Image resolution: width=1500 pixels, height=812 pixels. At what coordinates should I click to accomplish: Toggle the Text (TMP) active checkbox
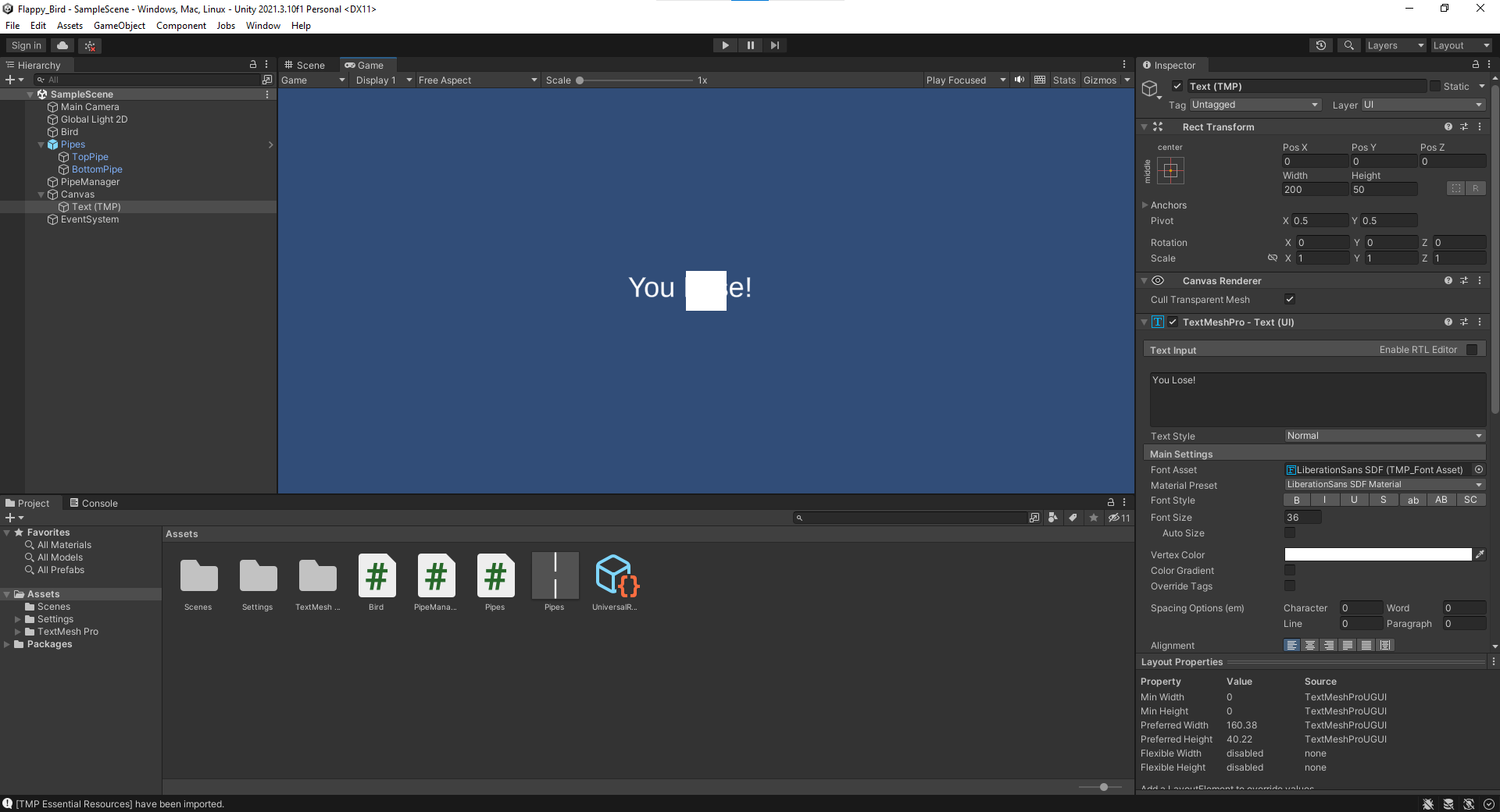(1177, 86)
